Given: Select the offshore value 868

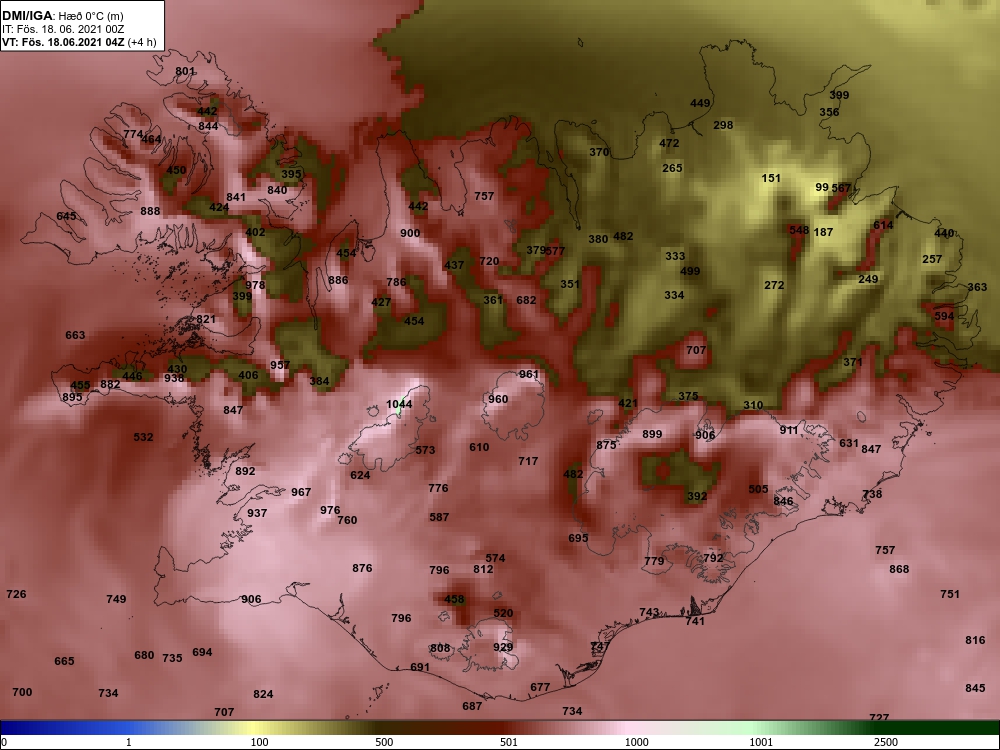Looking at the screenshot, I should tap(899, 568).
